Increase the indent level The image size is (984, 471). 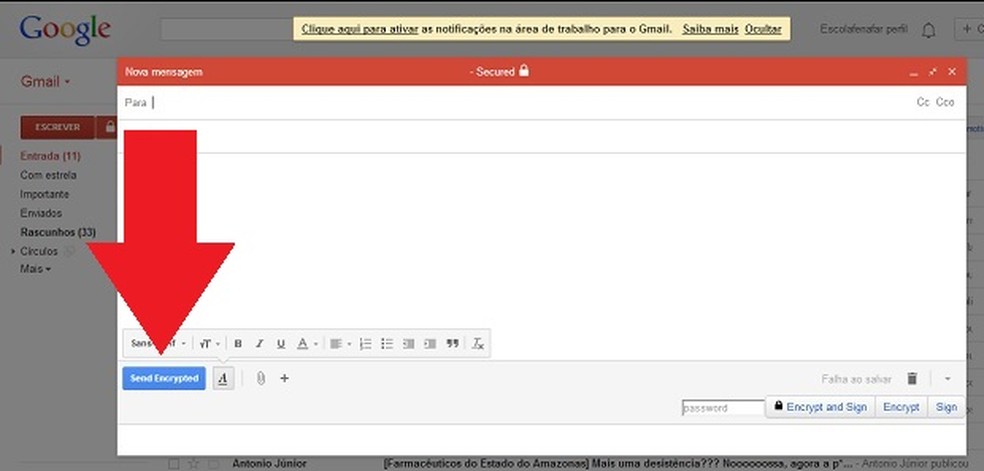pos(430,344)
